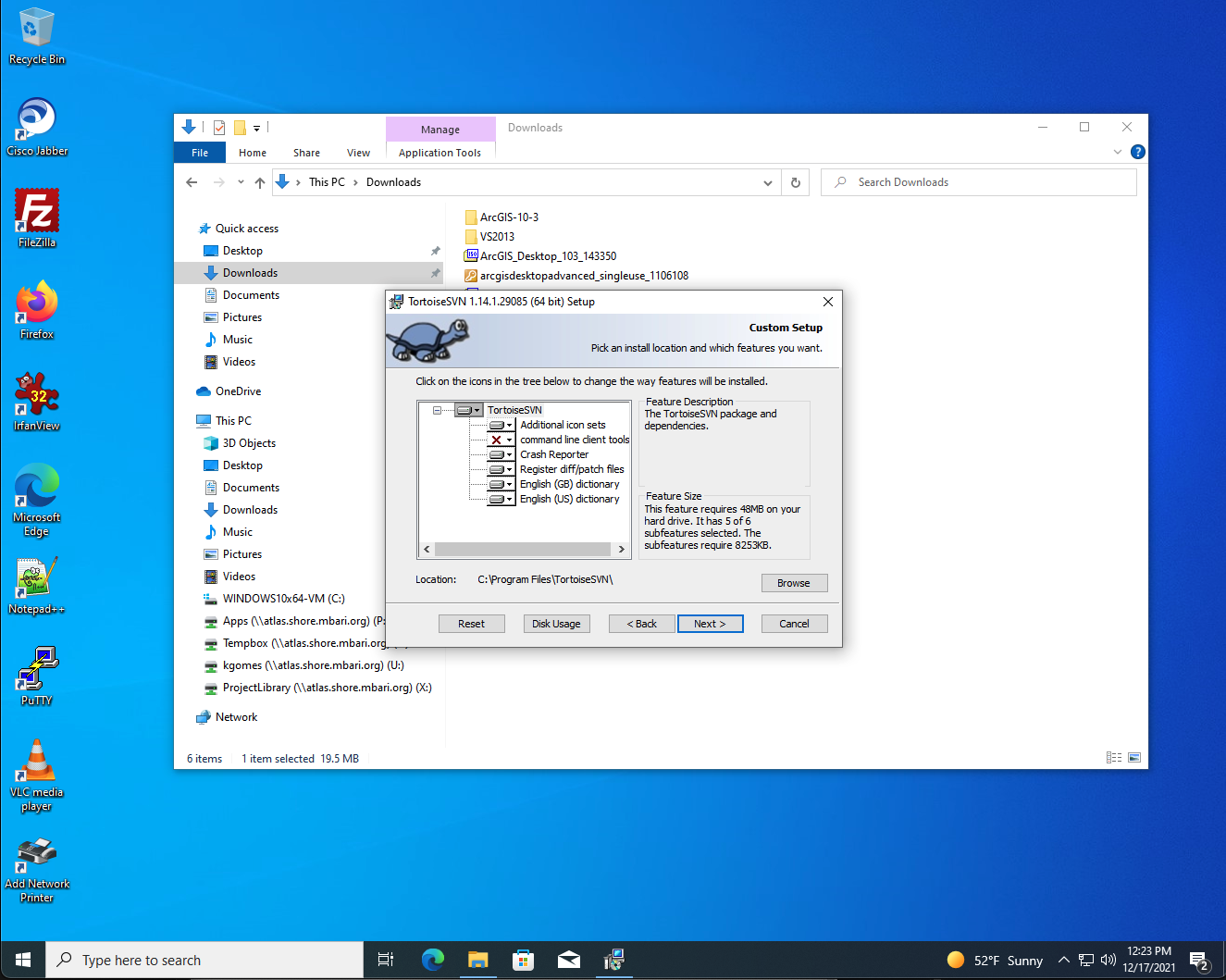Click feature tree scroll right arrow

point(622,550)
